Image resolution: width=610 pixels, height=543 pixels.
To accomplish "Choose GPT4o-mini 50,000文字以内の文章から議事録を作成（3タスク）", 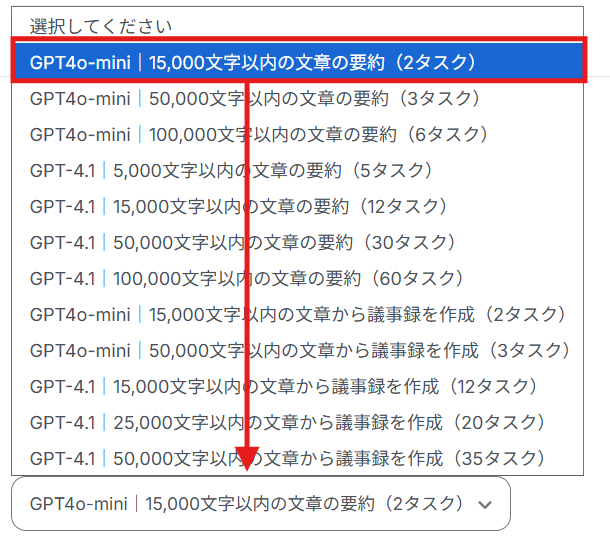I will coord(297,350).
